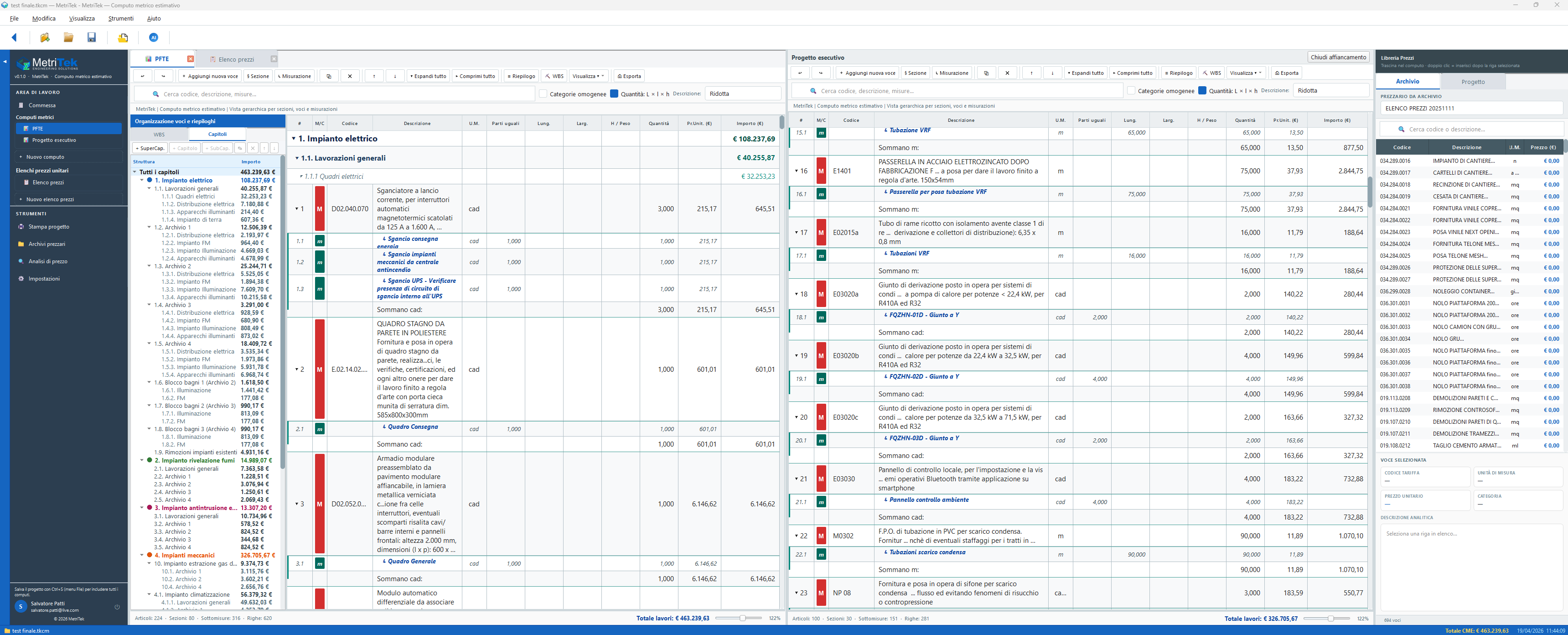Screen dimensions: 1568x635
Task: Click search field in Libreria Prezzi panel
Action: pos(1471,129)
